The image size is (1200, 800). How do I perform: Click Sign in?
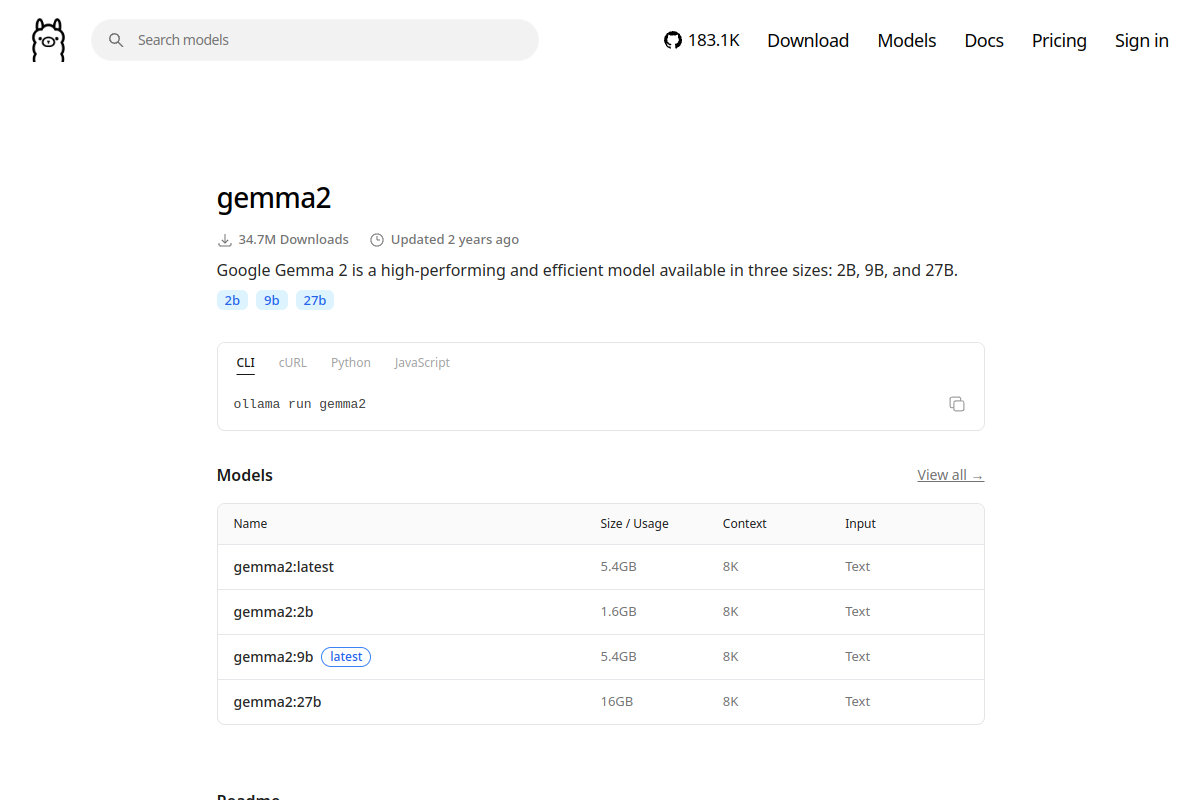(1142, 40)
